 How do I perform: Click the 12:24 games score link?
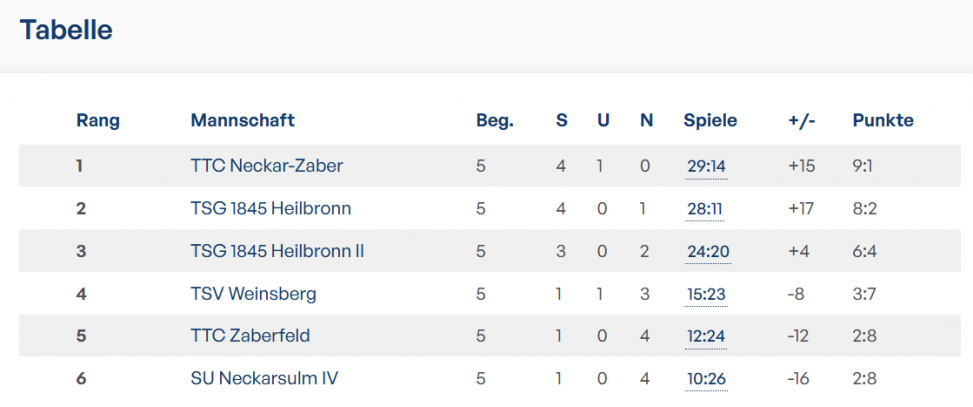tap(706, 336)
